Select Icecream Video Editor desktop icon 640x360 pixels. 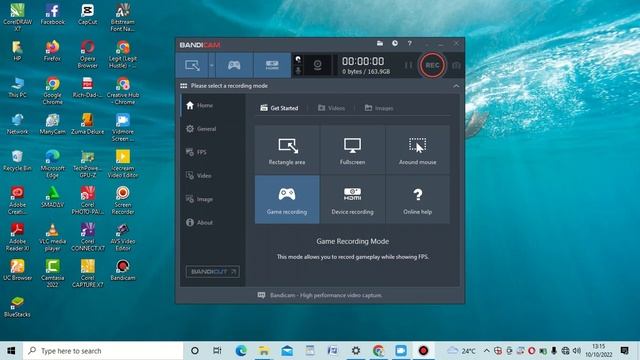122,163
